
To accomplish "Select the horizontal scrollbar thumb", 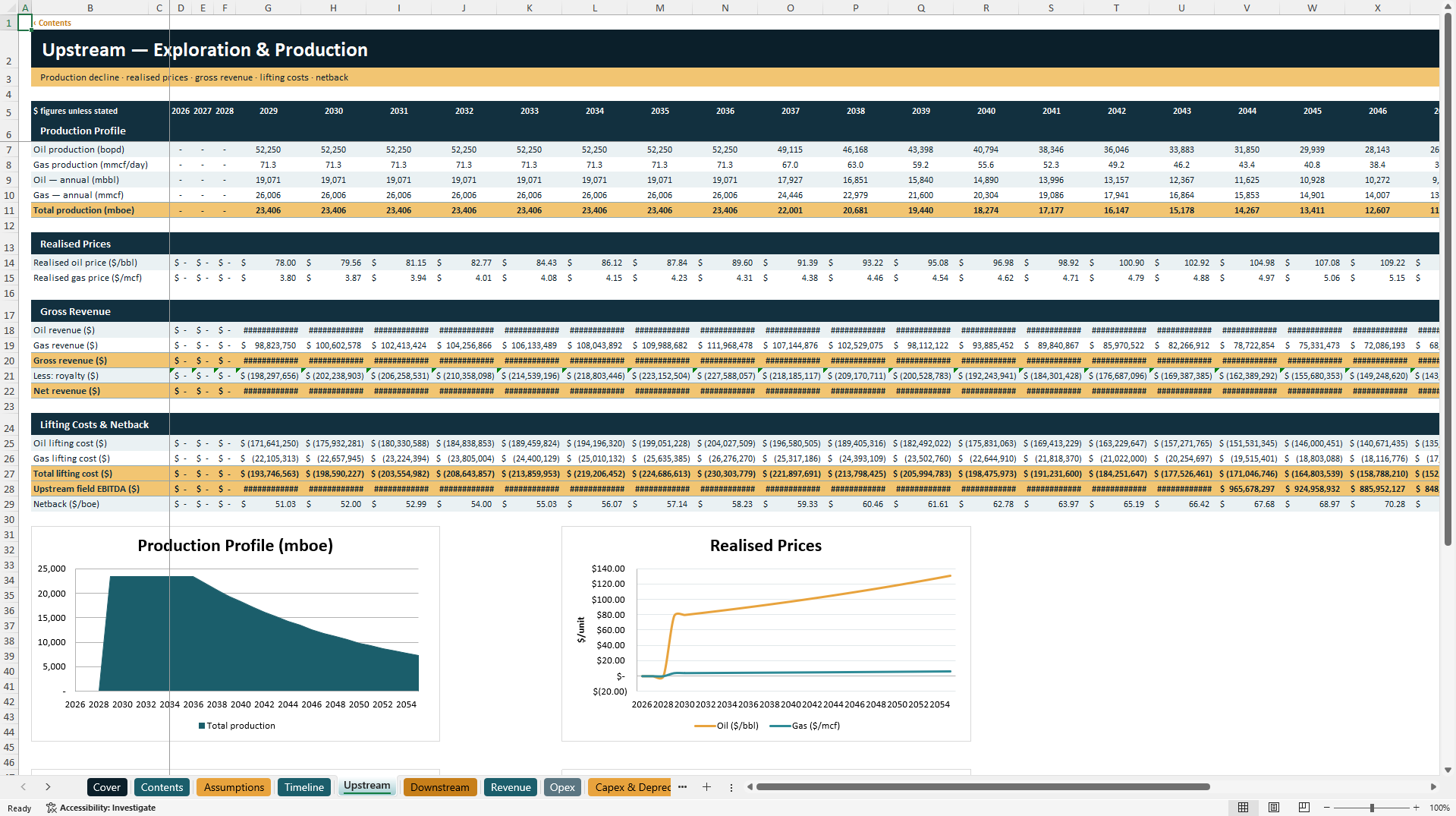I will pos(983,787).
